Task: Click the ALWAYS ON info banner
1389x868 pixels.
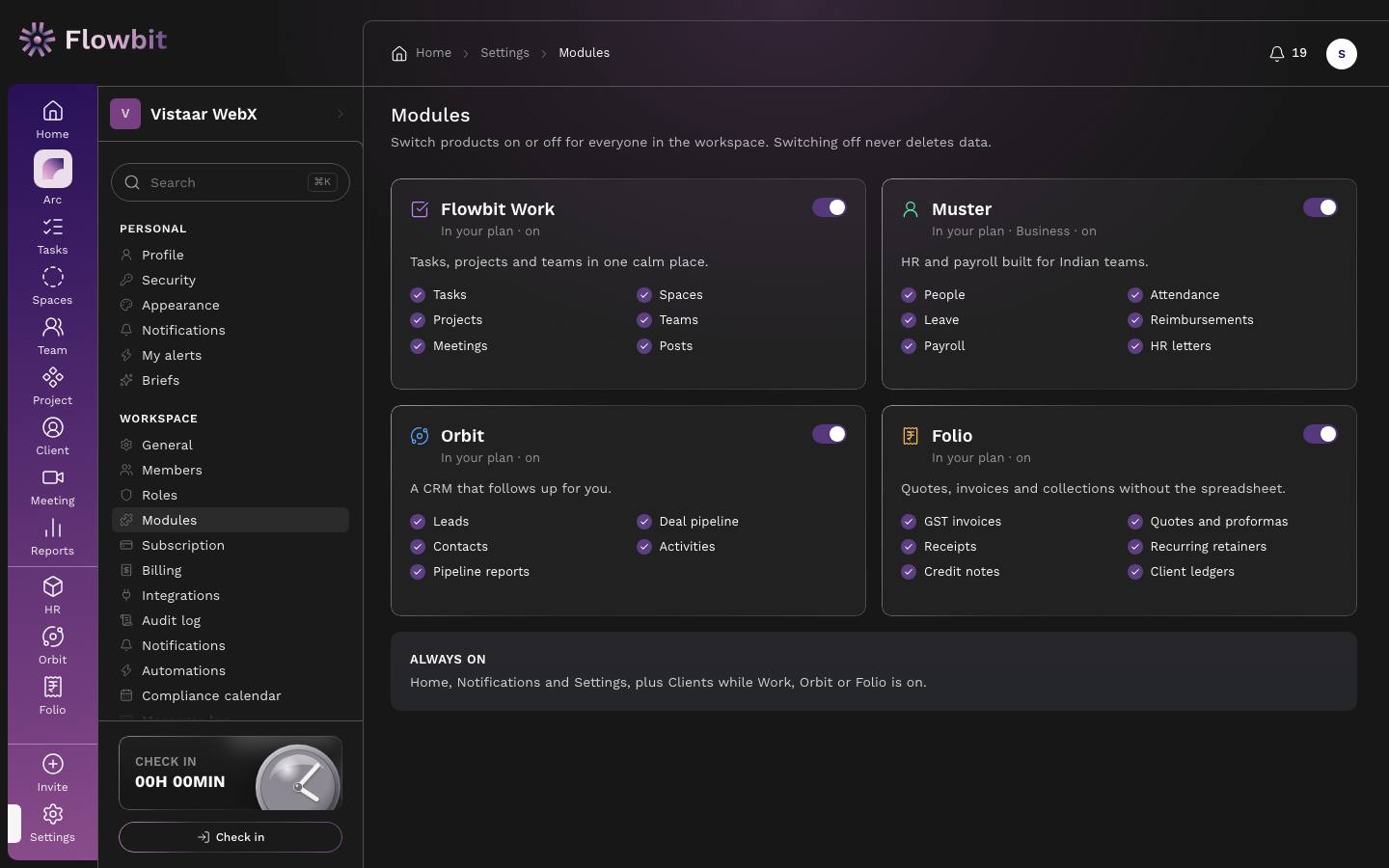Action: (x=874, y=671)
